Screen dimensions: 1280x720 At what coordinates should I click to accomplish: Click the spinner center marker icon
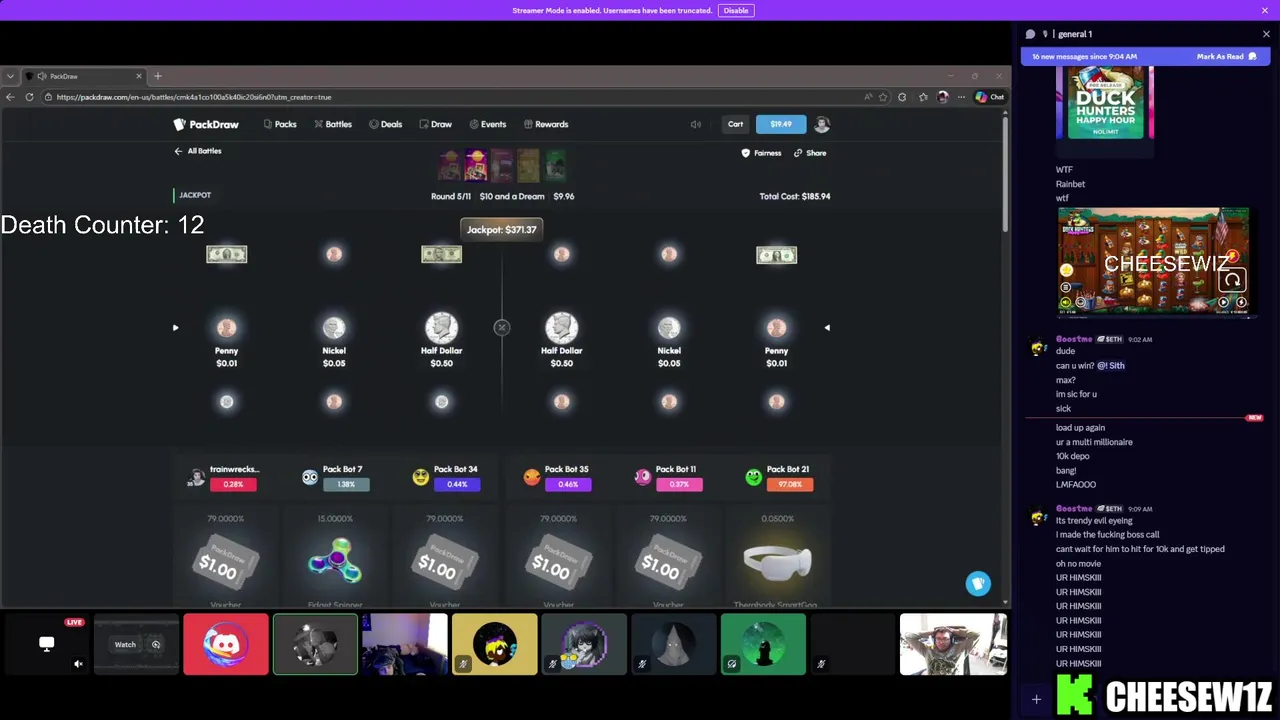[x=501, y=327]
